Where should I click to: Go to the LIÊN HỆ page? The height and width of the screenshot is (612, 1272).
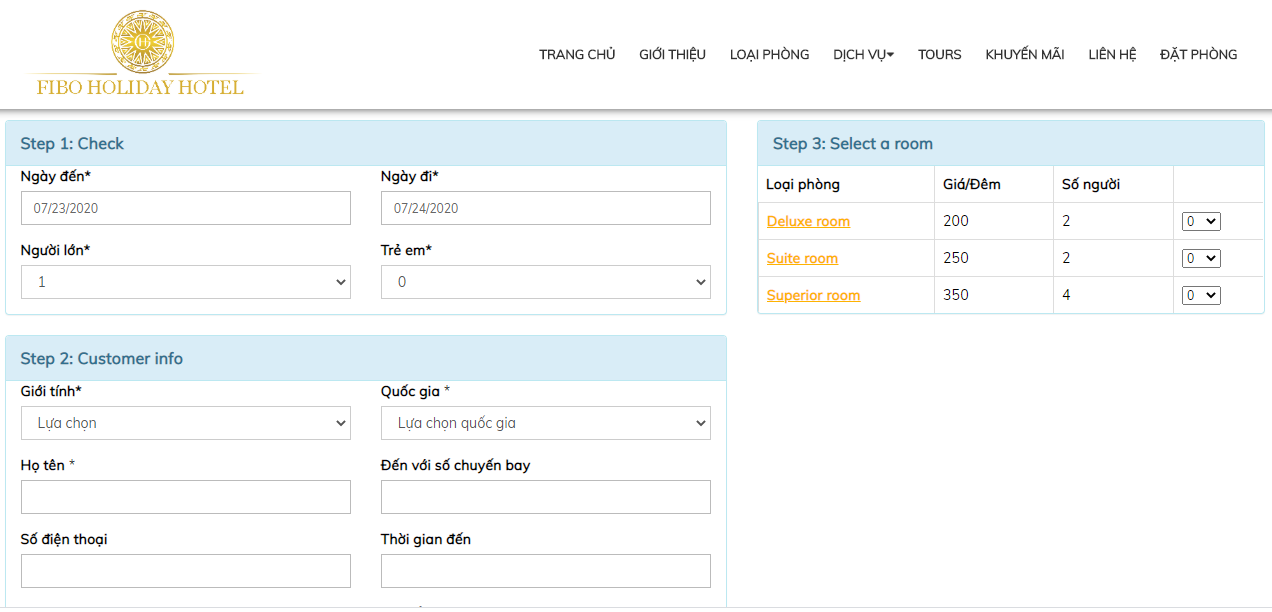[x=1112, y=55]
